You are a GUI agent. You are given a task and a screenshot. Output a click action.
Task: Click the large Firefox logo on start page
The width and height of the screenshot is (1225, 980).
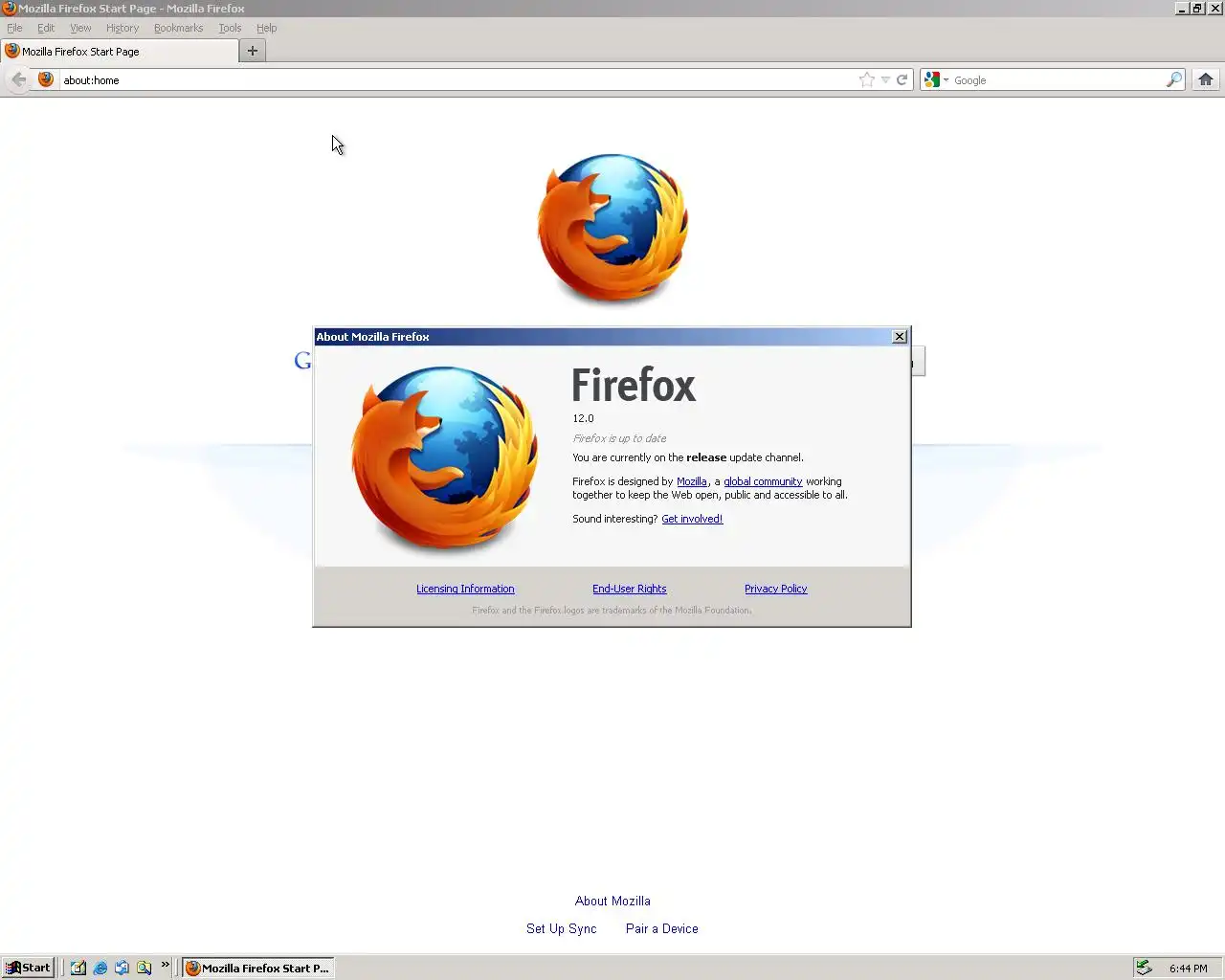click(612, 228)
